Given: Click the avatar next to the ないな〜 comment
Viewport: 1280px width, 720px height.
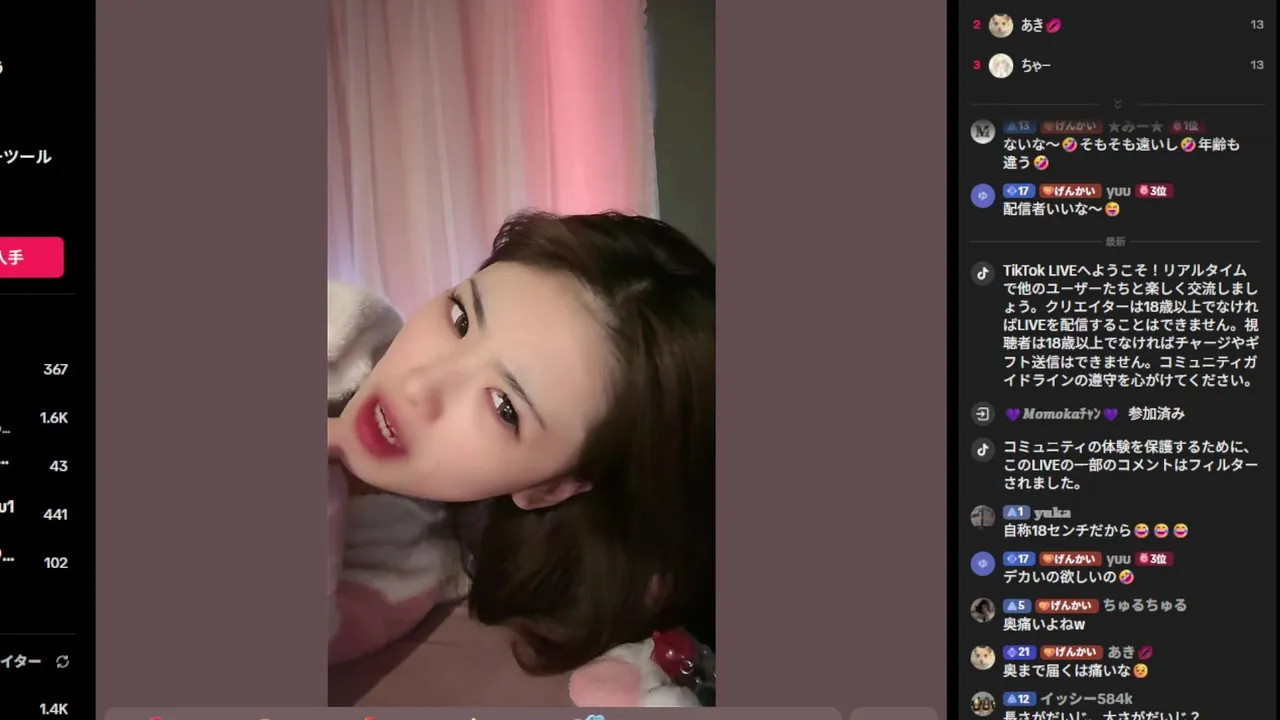Looking at the screenshot, I should pos(983,131).
